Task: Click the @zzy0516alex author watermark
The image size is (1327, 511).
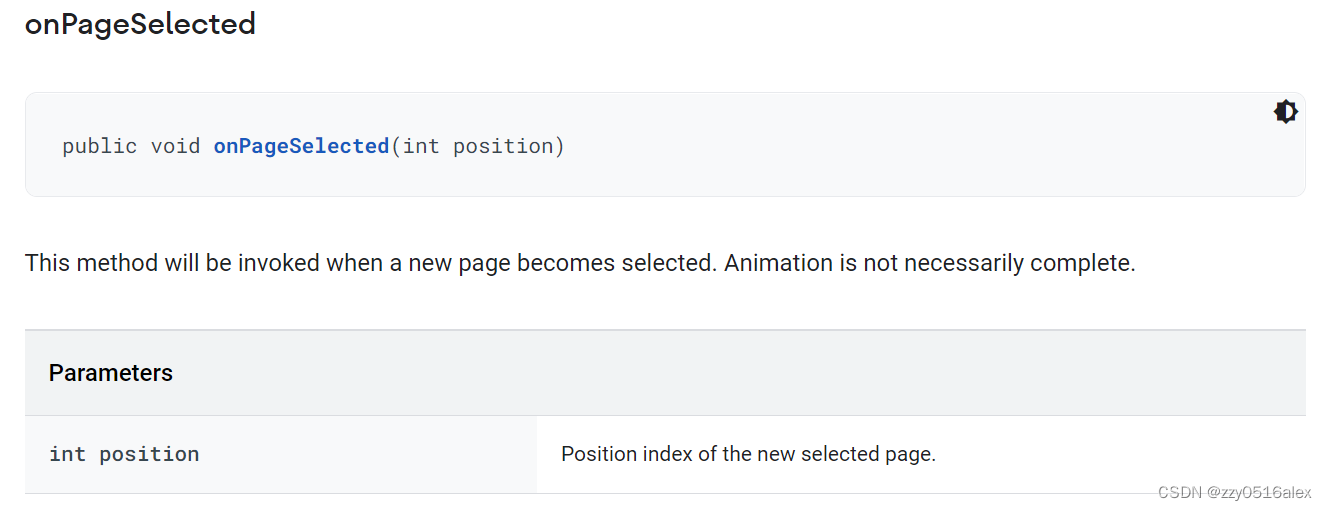Action: 1258,492
